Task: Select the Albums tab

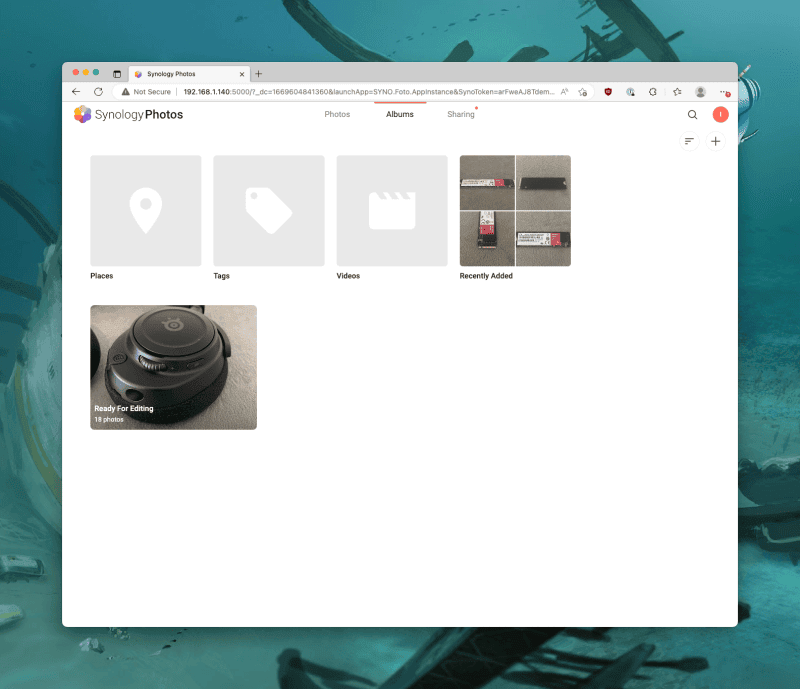Action: tap(400, 115)
